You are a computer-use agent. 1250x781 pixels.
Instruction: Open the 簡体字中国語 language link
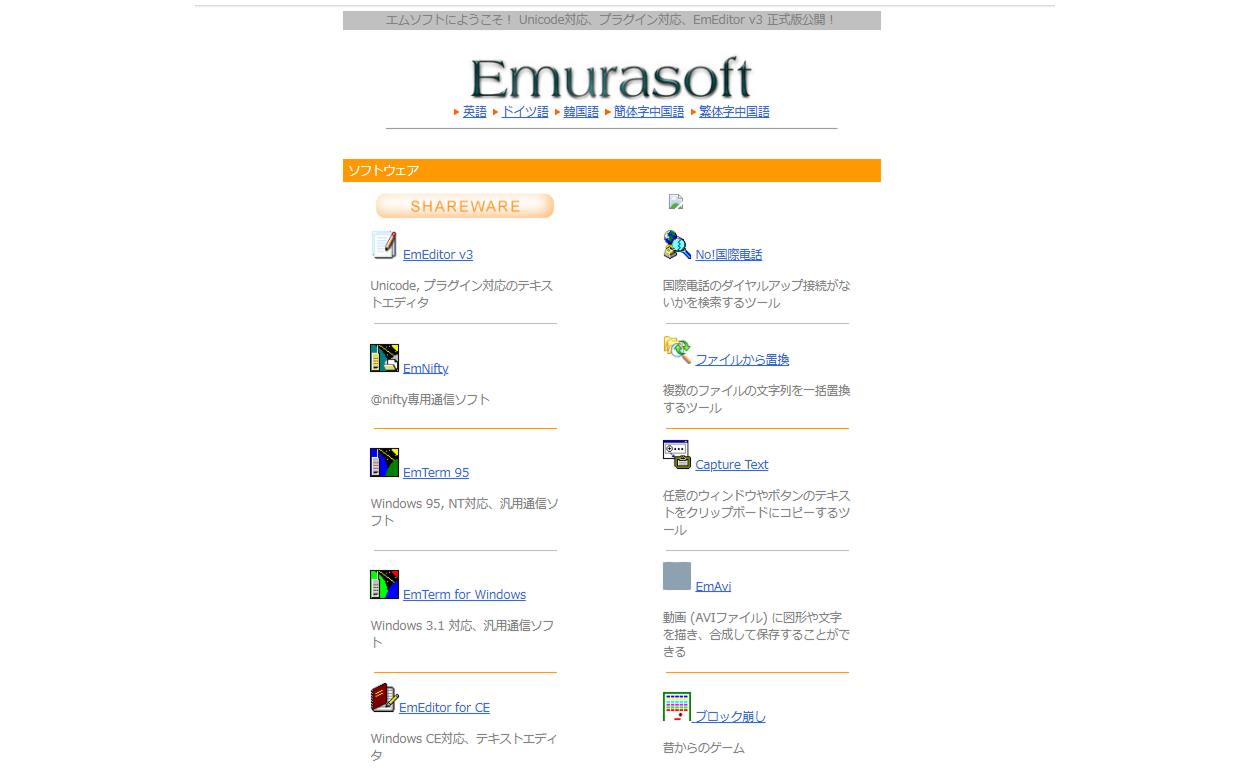pyautogui.click(x=649, y=112)
